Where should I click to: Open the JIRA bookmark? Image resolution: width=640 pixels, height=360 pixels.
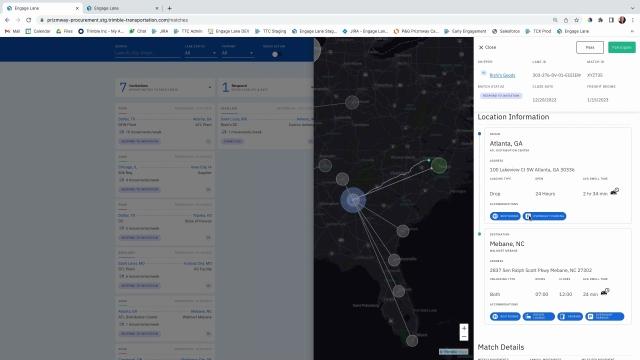160,31
